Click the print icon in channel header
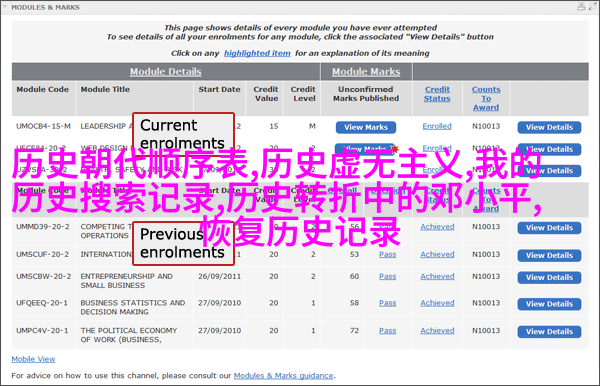 click(581, 7)
